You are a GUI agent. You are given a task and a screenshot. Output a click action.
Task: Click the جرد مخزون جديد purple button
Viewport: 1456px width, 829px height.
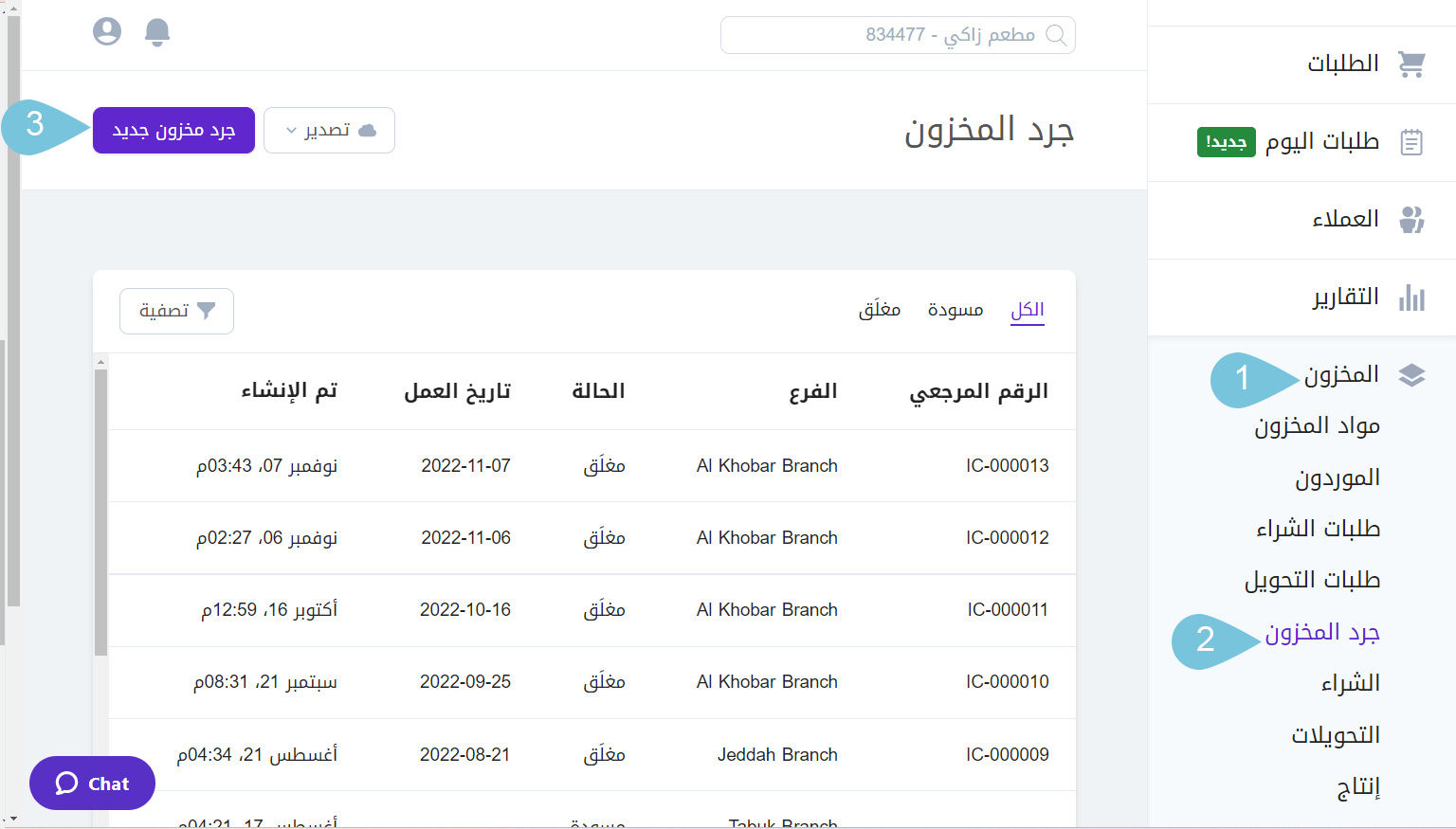click(x=173, y=130)
